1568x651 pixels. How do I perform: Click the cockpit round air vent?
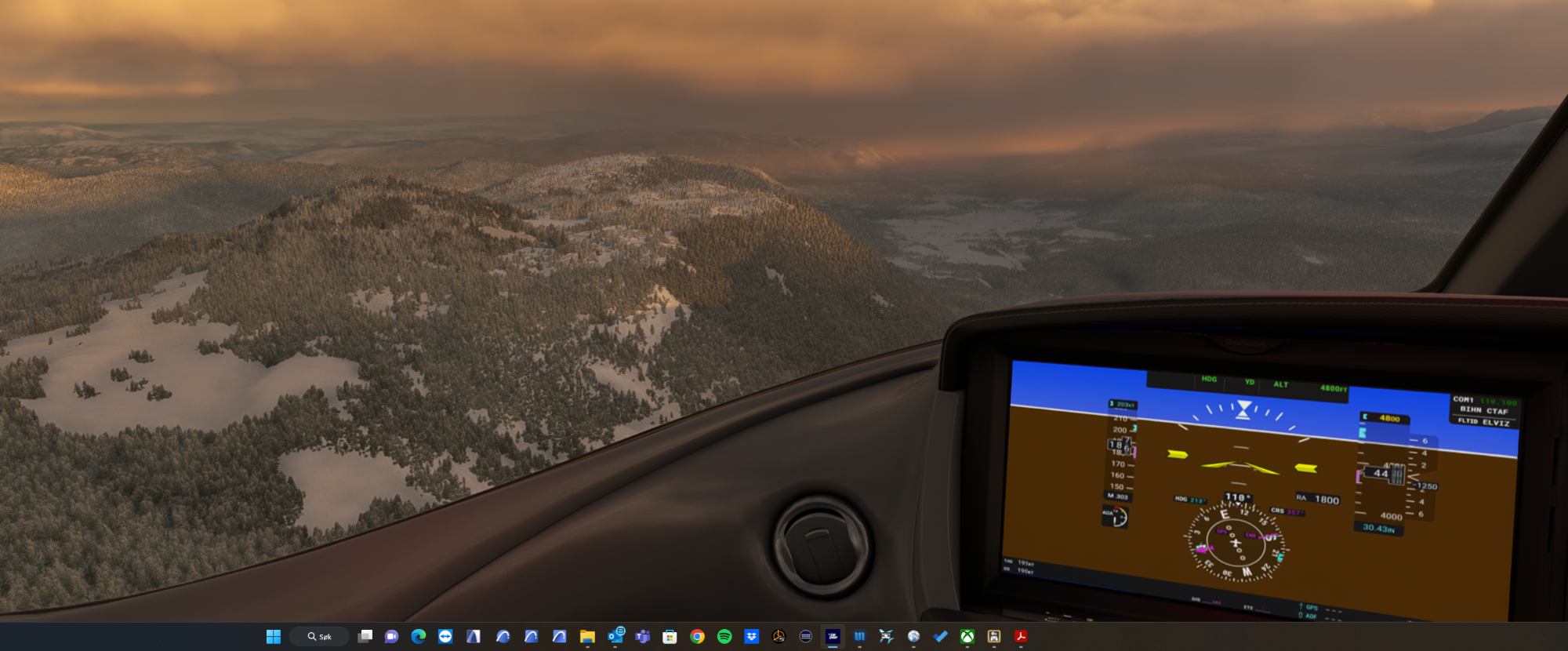(822, 545)
